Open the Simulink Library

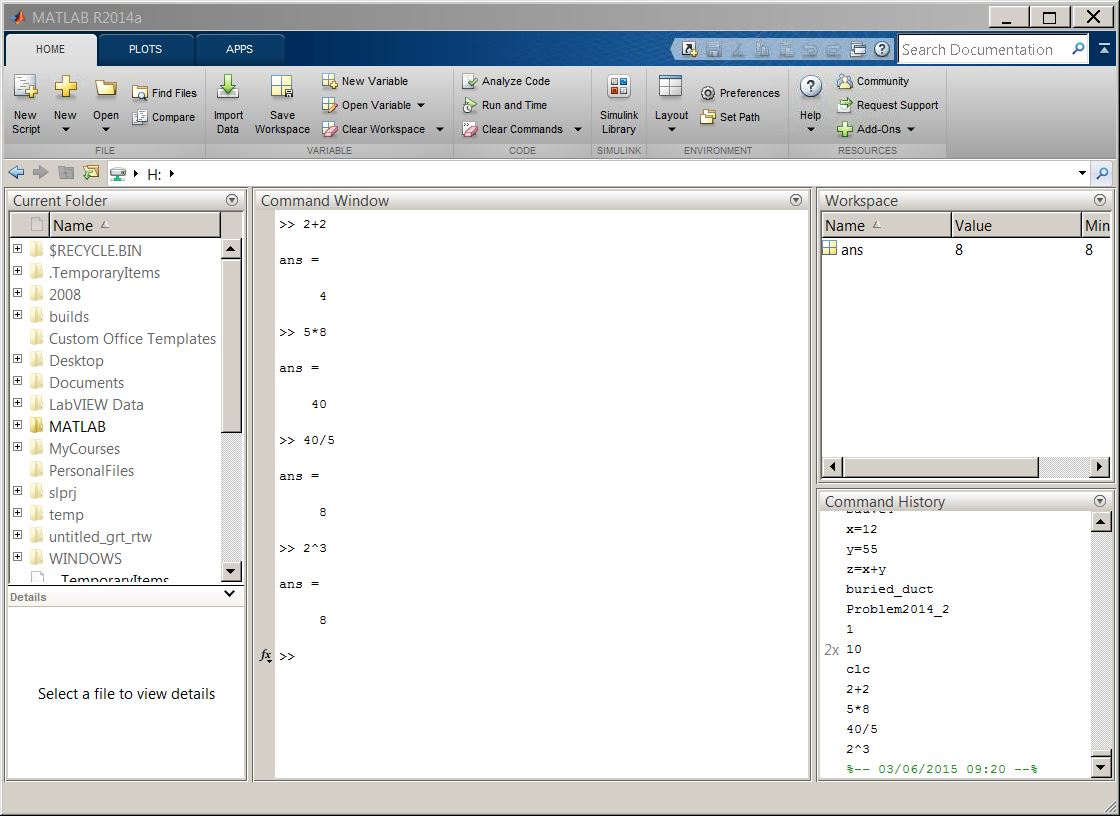tap(619, 104)
